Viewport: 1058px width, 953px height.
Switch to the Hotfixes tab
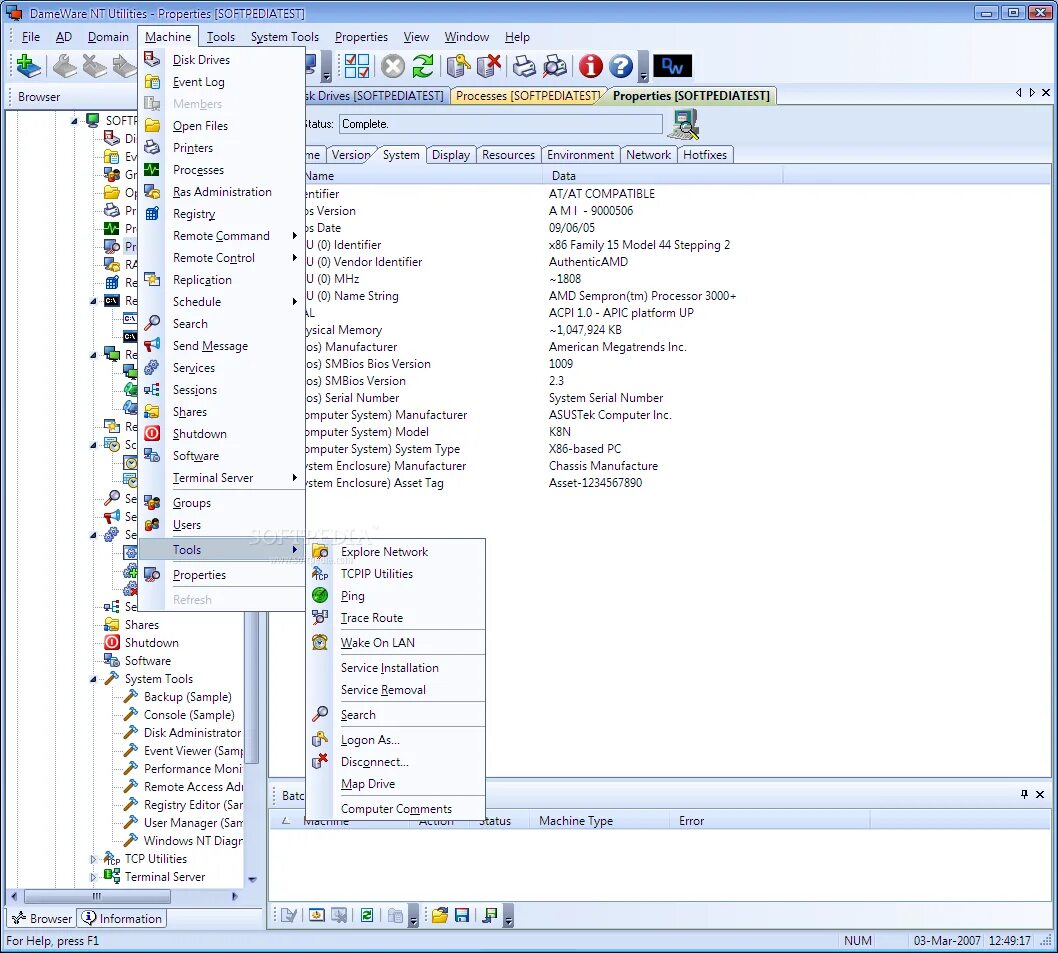point(704,155)
